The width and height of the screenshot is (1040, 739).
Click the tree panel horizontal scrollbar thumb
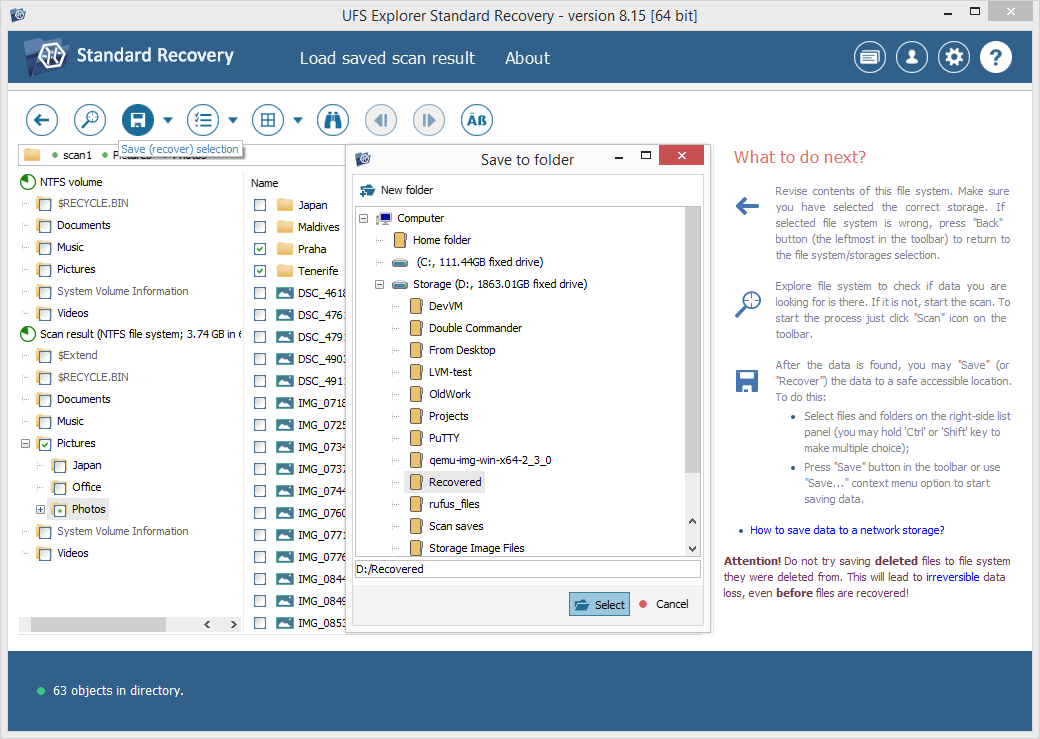click(98, 624)
